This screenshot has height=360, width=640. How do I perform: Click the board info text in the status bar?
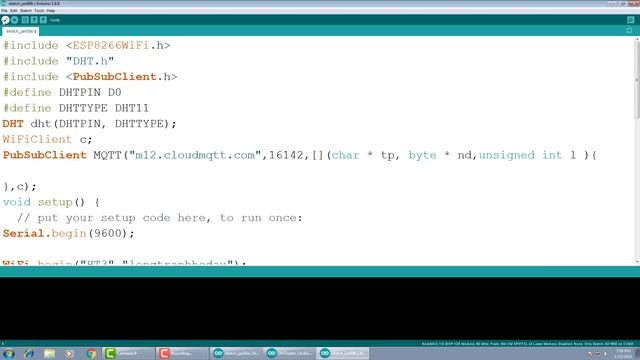pyautogui.click(x=527, y=344)
